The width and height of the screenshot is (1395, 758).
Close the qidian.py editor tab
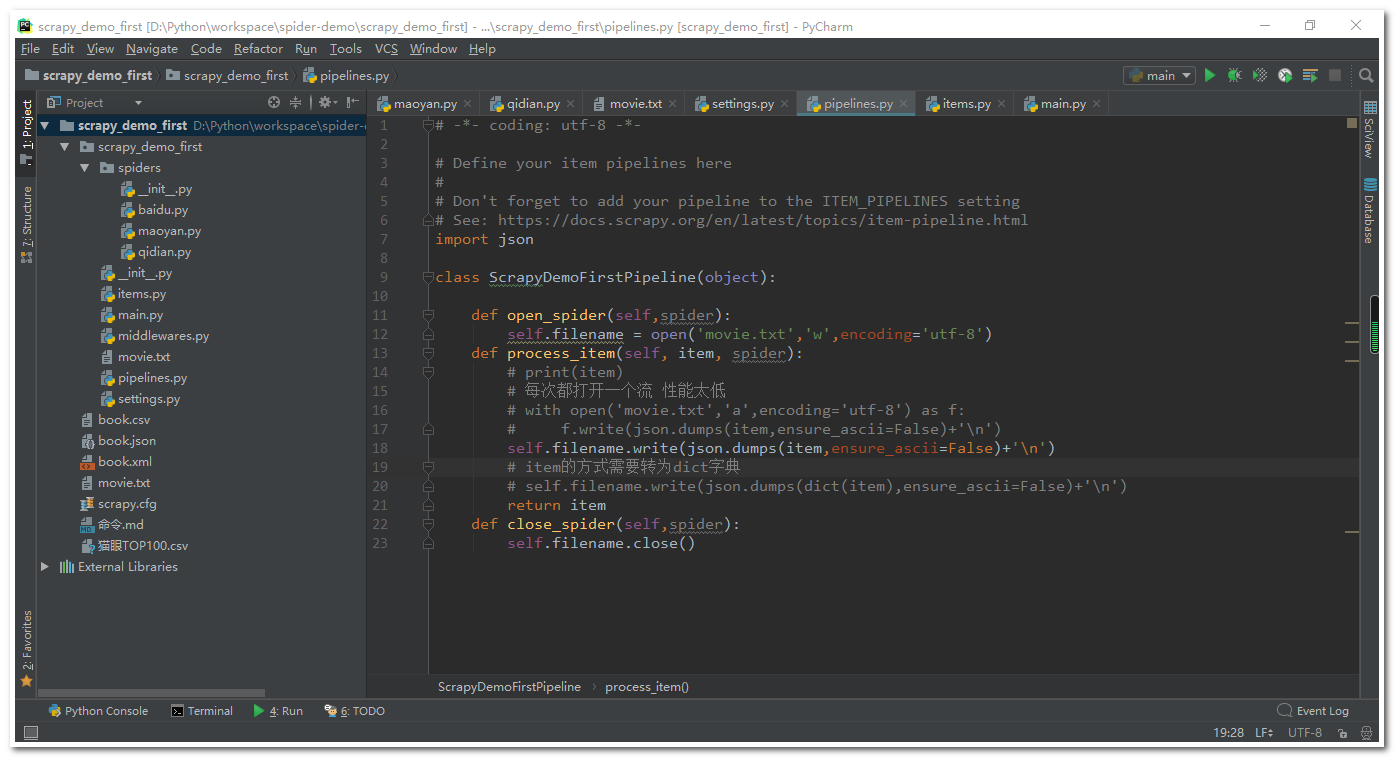click(x=570, y=104)
